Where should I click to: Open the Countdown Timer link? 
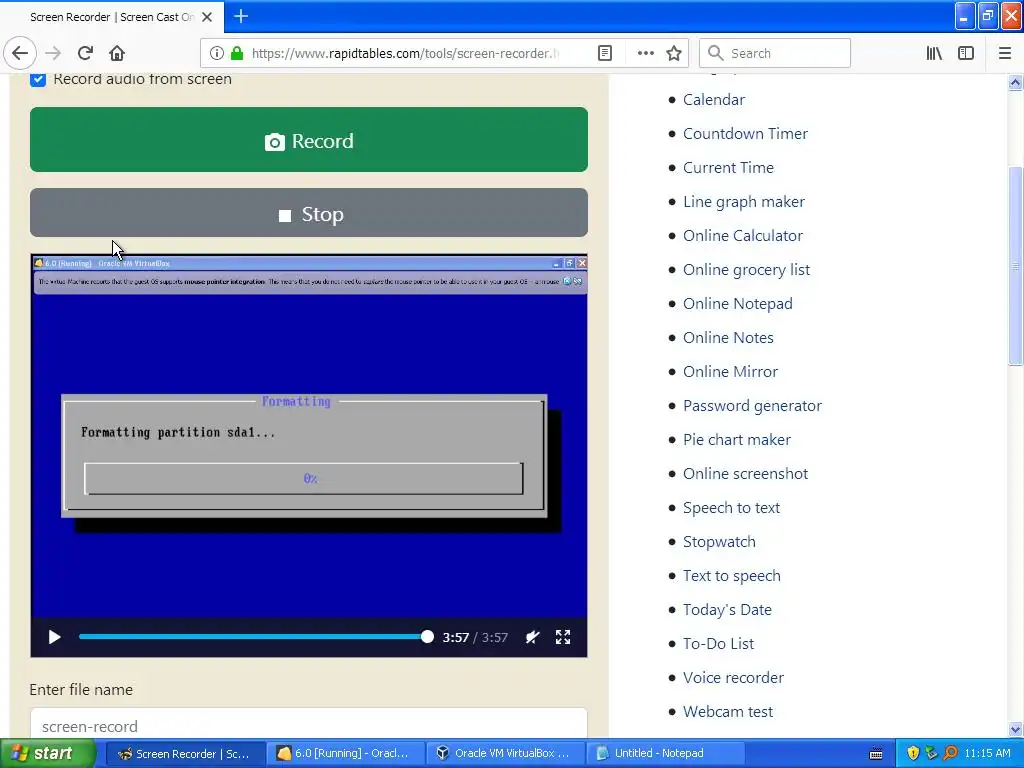pyautogui.click(x=745, y=134)
